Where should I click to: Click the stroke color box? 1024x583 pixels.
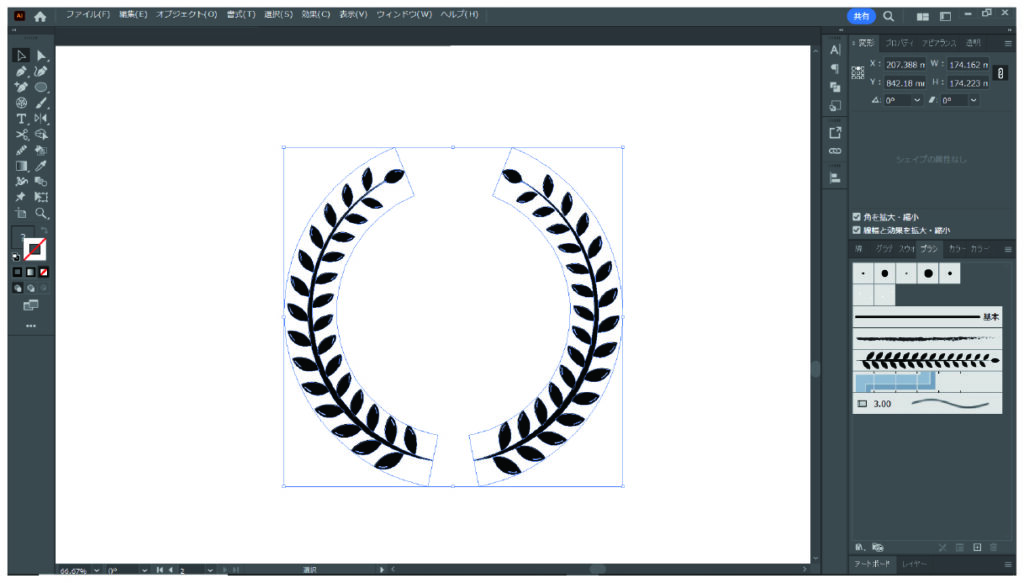[x=35, y=249]
